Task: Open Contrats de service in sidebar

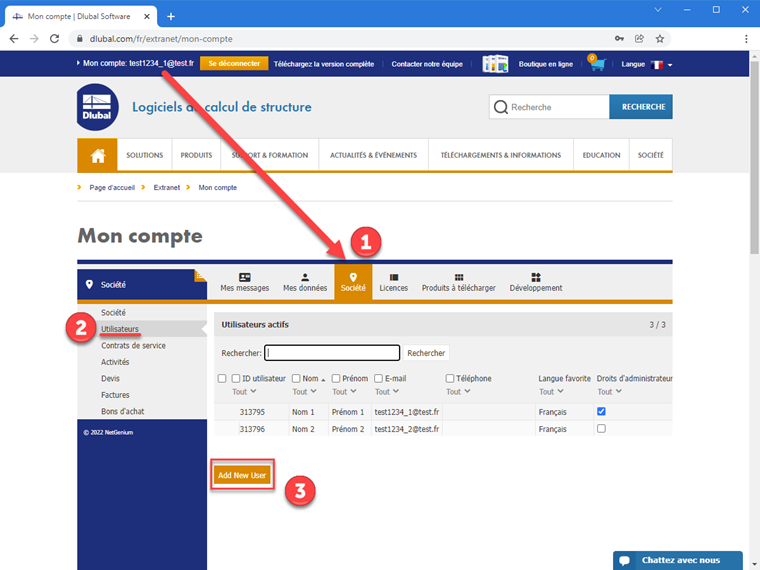Action: [133, 346]
